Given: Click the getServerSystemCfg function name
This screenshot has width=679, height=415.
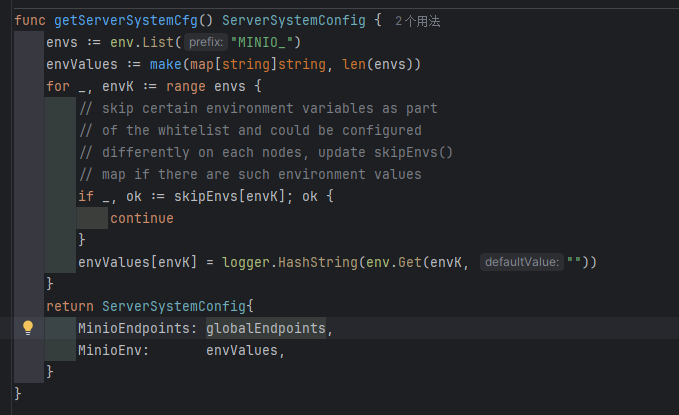Looking at the screenshot, I should [128, 20].
